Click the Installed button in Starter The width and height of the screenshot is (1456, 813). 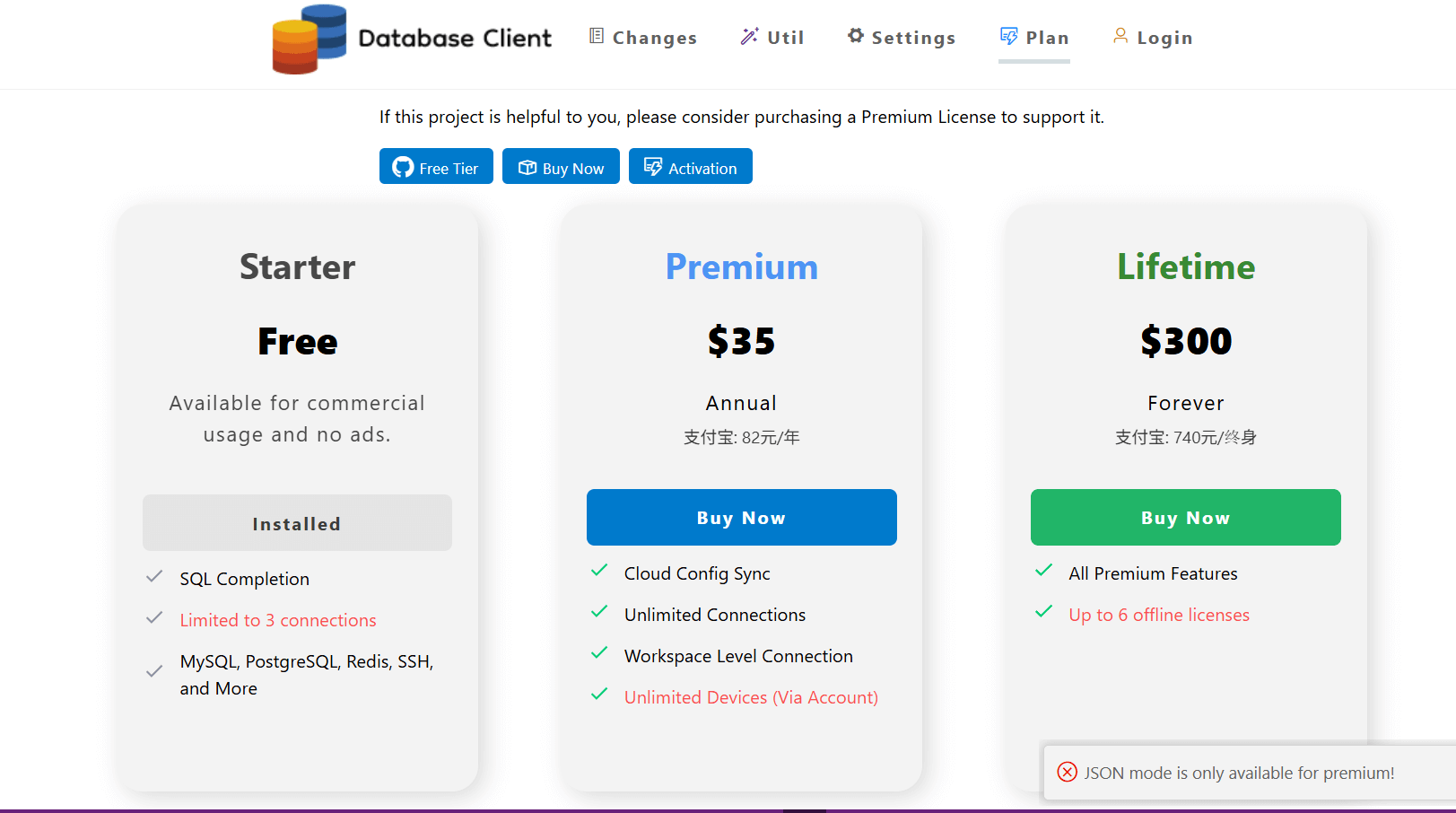(297, 523)
